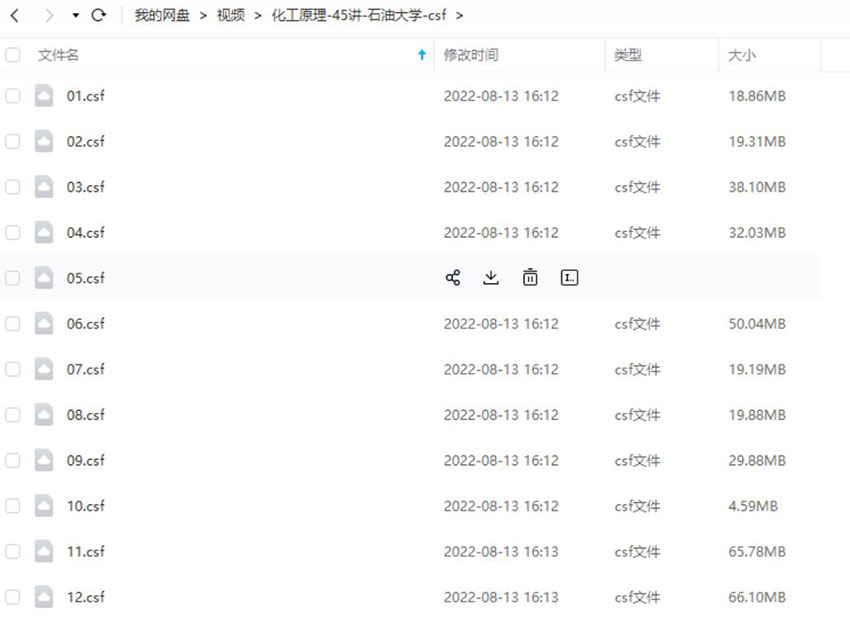Check the box for 11.csf
Screen dimensions: 850x618
point(12,551)
